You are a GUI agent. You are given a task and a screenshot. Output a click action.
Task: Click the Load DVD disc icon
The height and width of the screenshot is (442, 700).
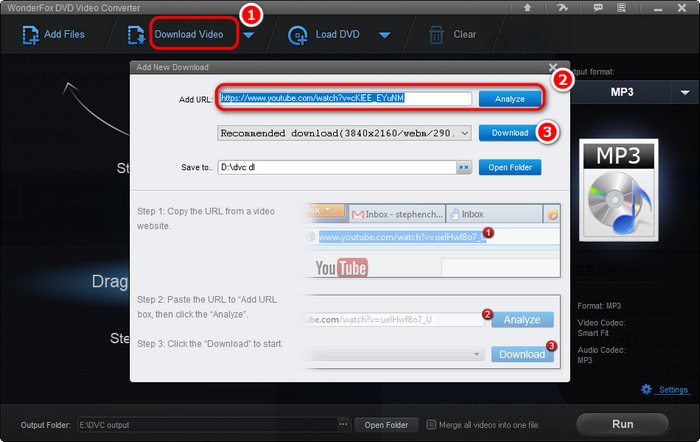click(298, 36)
